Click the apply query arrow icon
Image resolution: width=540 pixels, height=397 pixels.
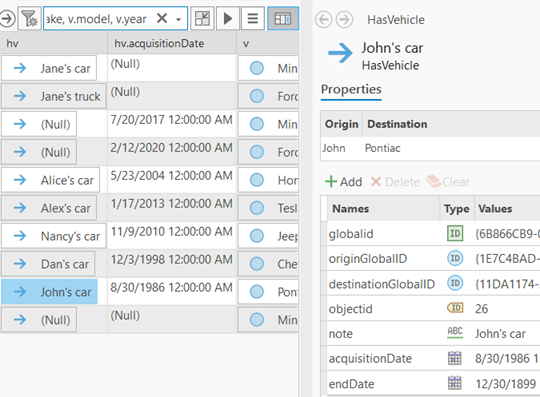pyautogui.click(x=7, y=18)
